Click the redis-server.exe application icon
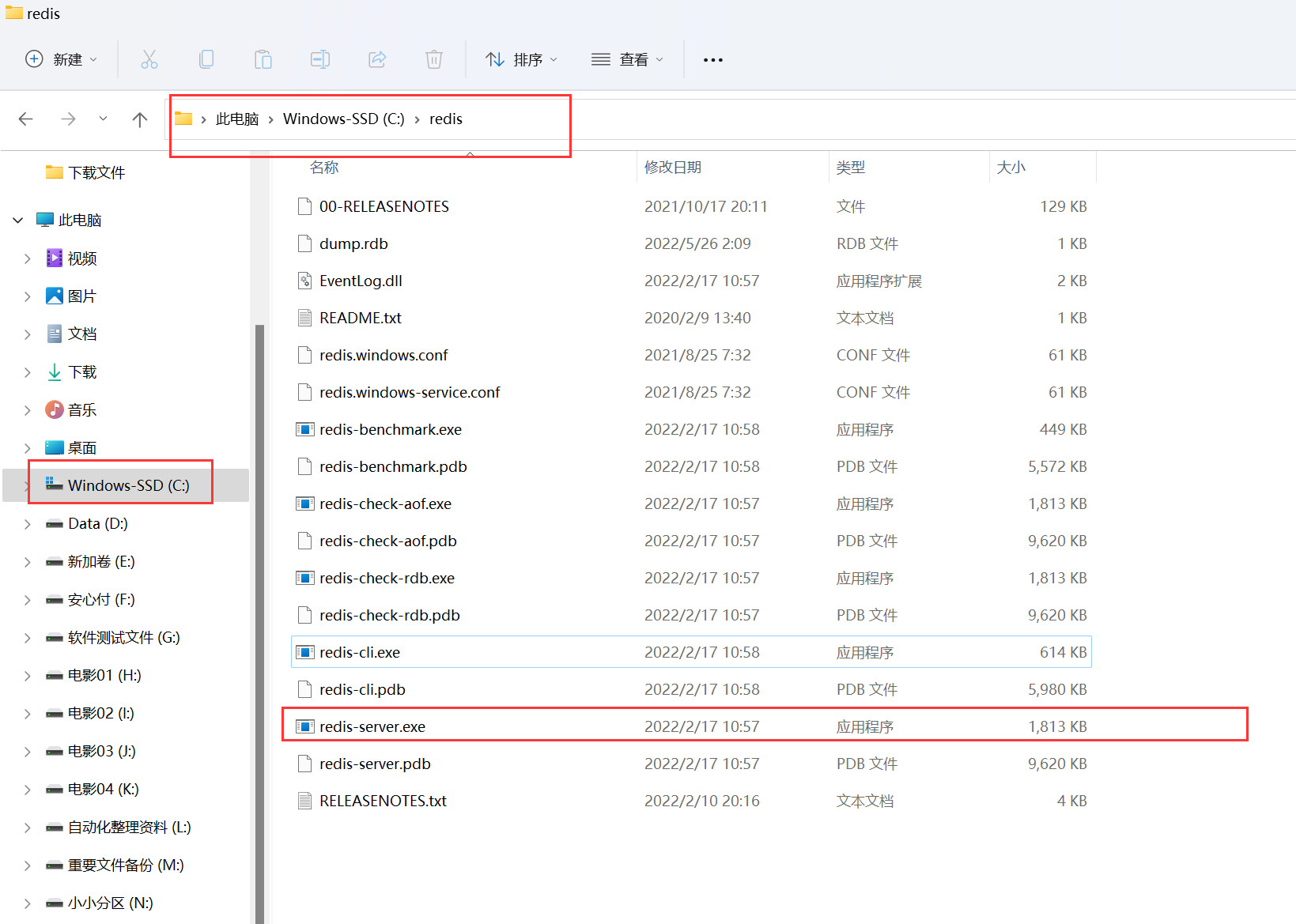Viewport: 1296px width, 924px height. (x=304, y=726)
